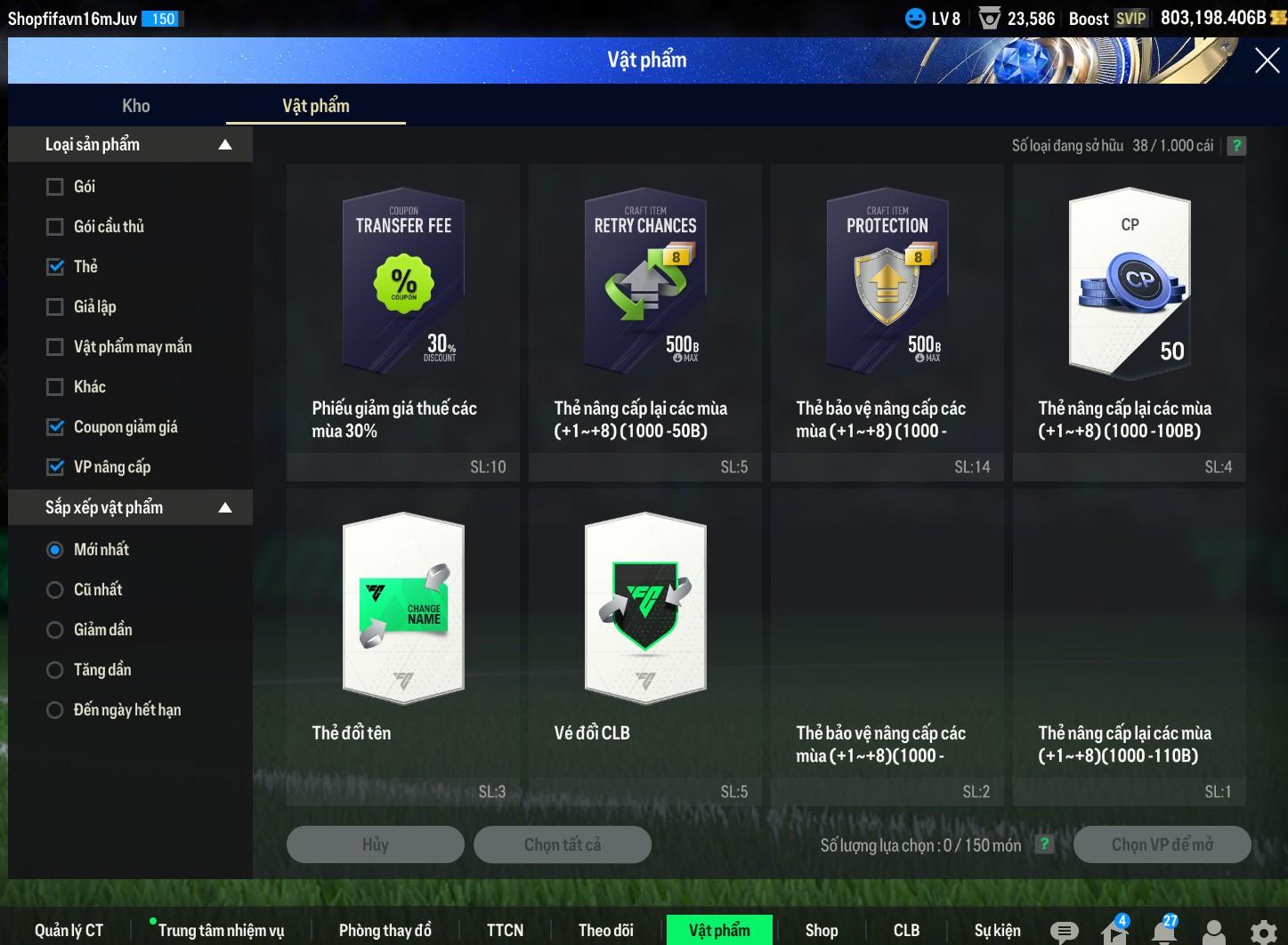This screenshot has height=945, width=1288.
Task: Click the Hủy button
Action: click(x=375, y=844)
